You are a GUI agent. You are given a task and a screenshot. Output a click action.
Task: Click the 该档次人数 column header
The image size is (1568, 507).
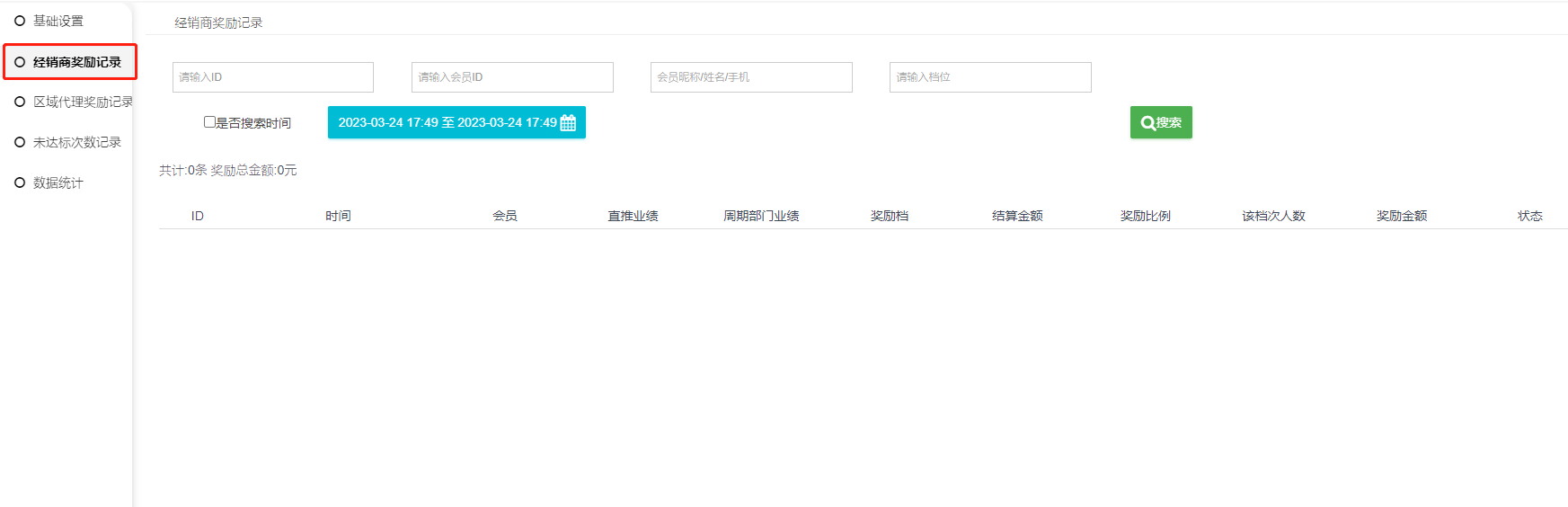1273,216
